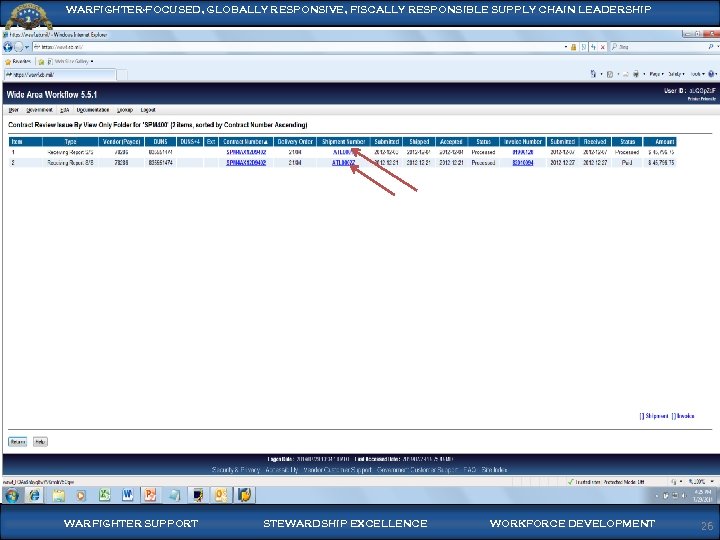Viewport: 720px width, 540px height.
Task: Open the Excel taskbar icon
Action: coord(105,495)
